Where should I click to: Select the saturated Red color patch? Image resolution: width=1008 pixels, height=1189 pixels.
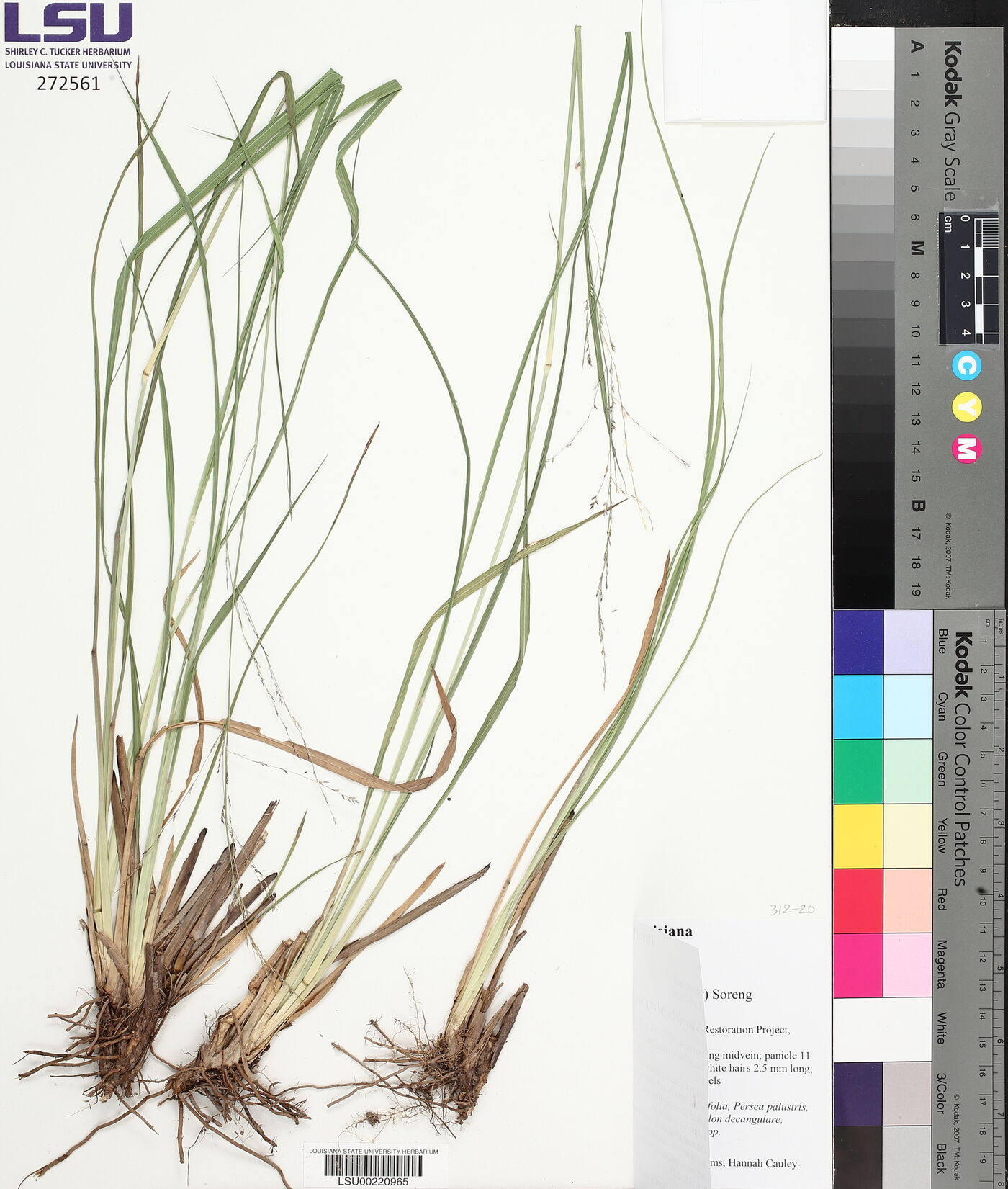pyautogui.click(x=858, y=901)
